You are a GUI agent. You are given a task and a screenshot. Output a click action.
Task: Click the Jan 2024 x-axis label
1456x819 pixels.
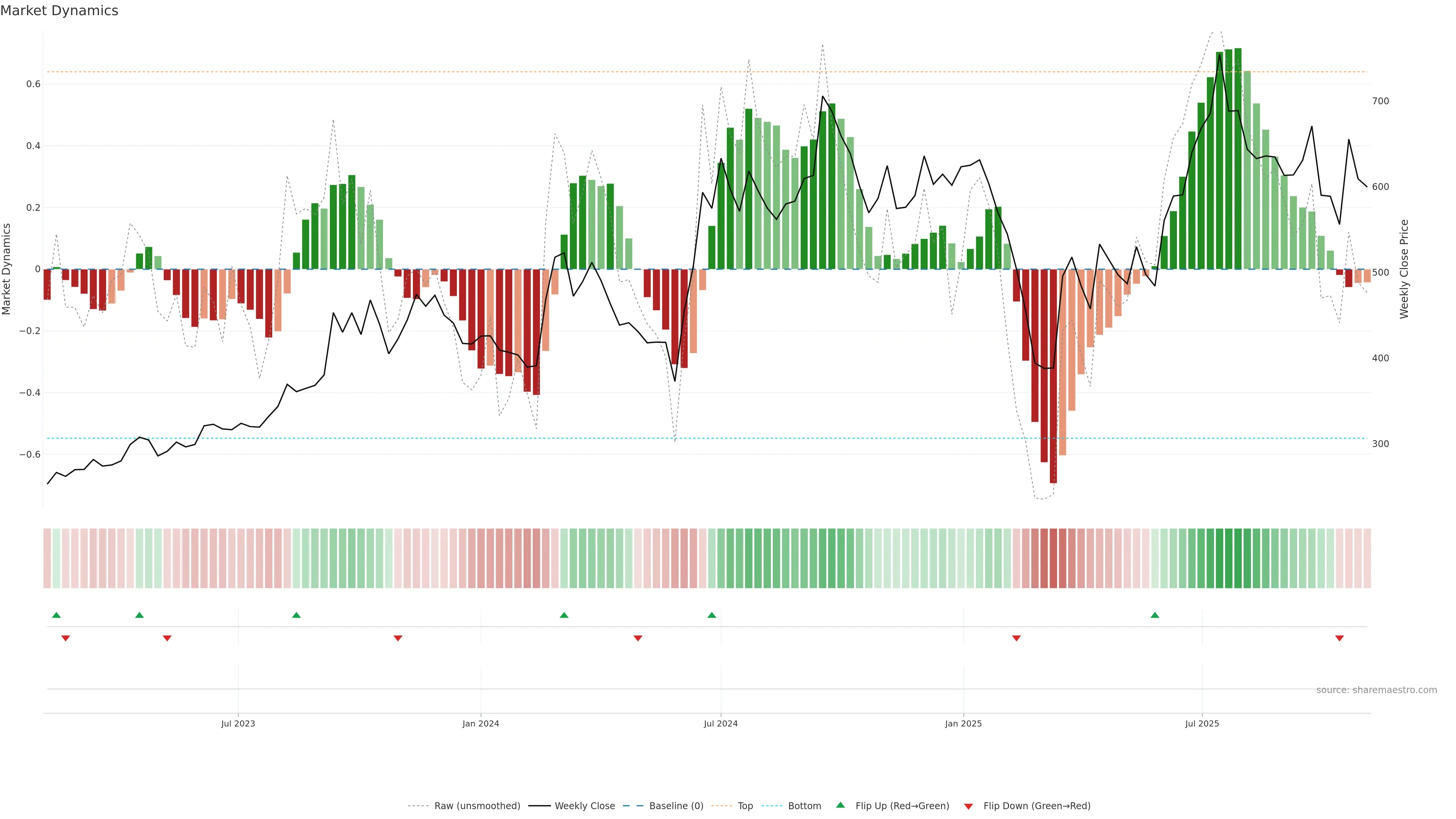(480, 723)
